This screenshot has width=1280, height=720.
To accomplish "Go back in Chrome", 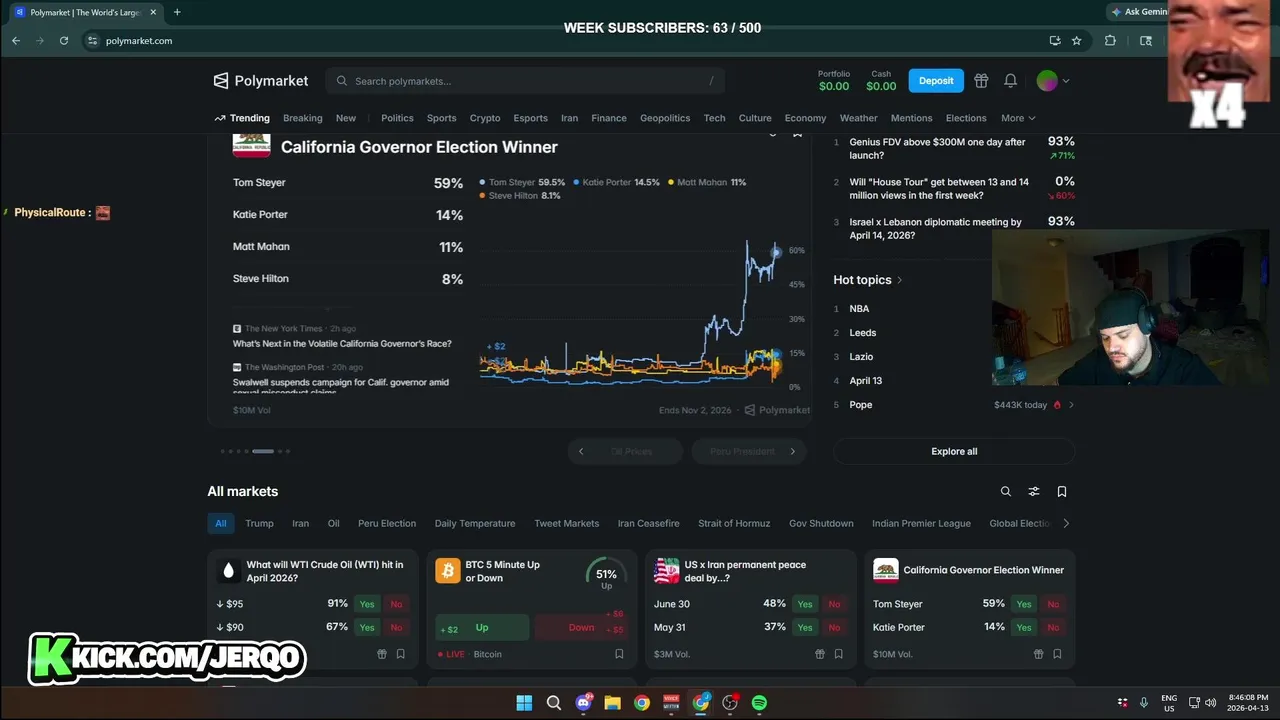I will [x=16, y=41].
